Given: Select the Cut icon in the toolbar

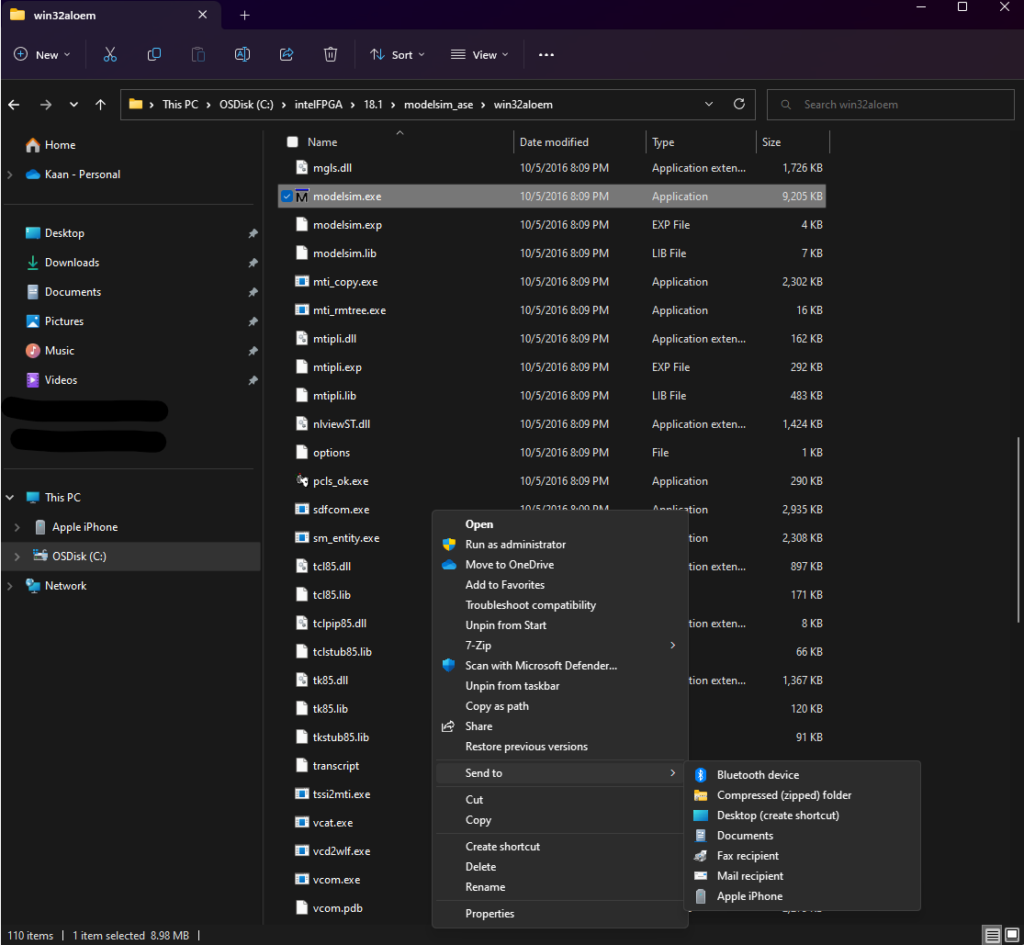Looking at the screenshot, I should point(110,54).
